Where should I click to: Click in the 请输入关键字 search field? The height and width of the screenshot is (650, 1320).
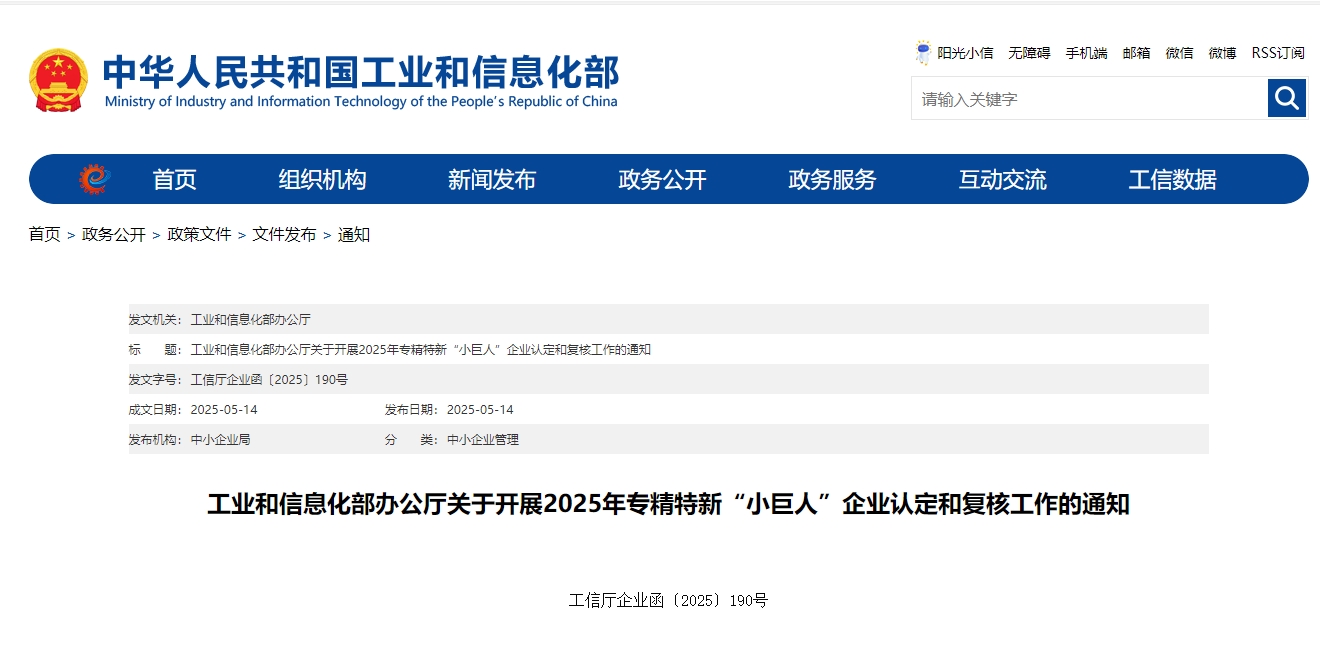tap(1088, 99)
